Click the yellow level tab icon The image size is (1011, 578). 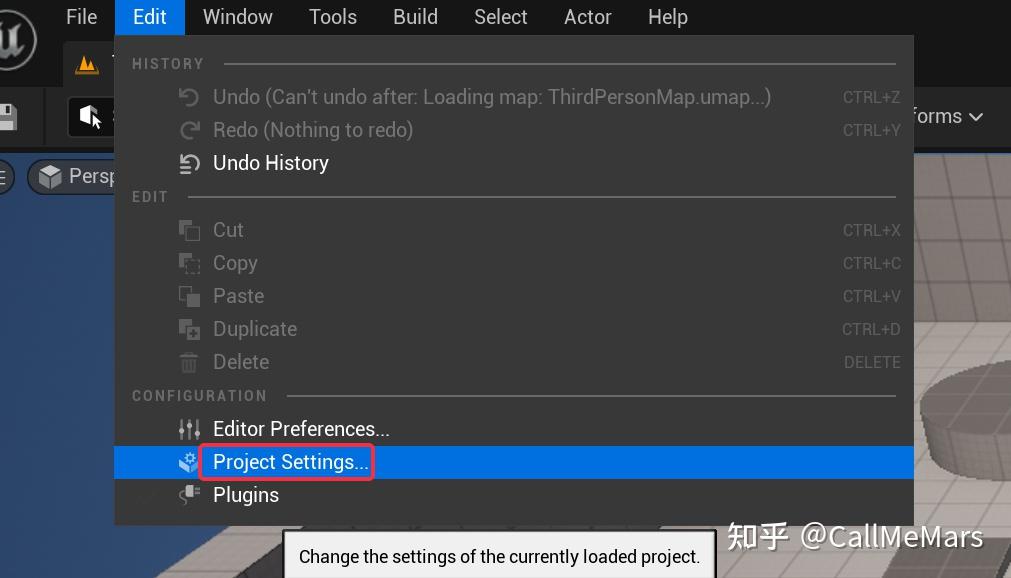tap(86, 65)
